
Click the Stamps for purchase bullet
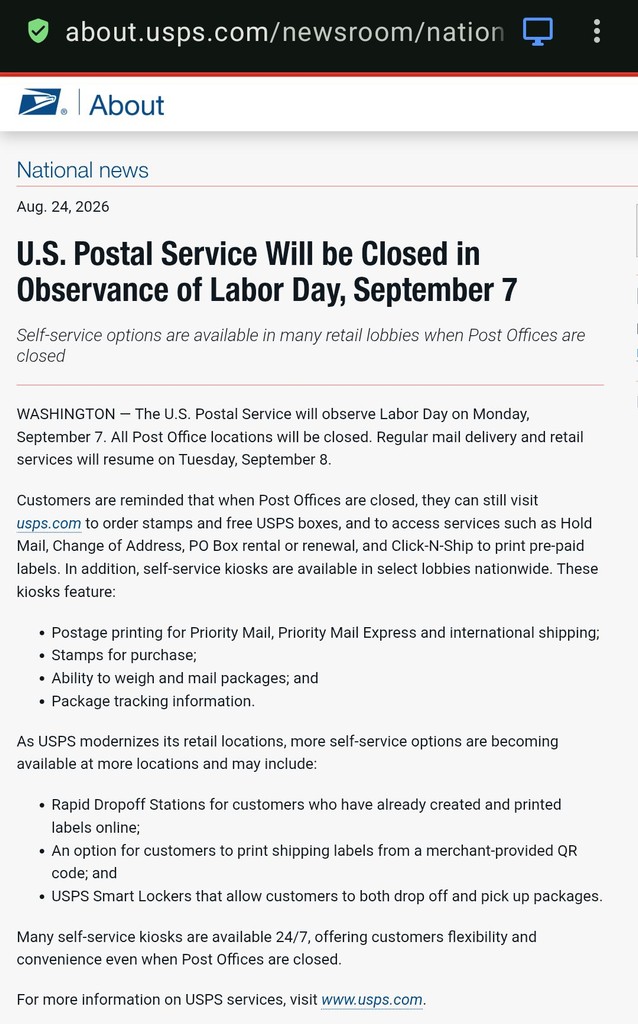click(x=124, y=655)
